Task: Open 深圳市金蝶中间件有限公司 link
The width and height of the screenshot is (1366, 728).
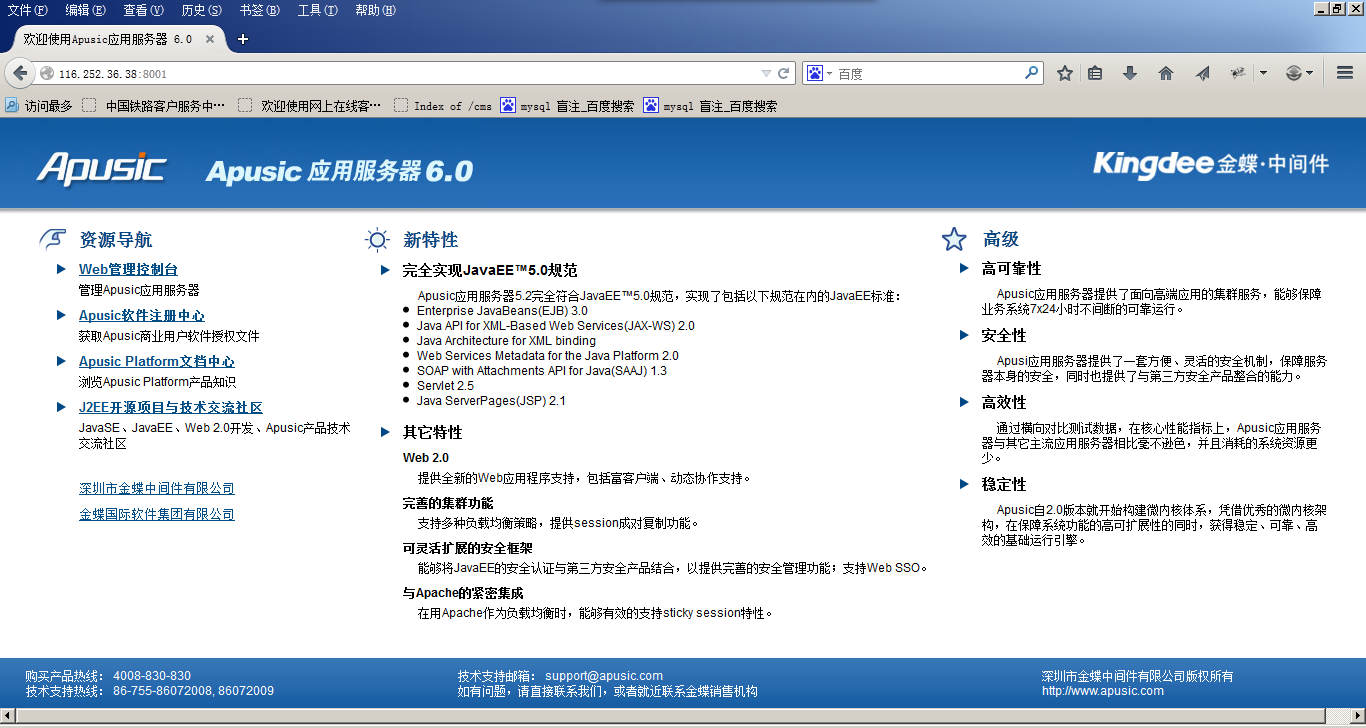Action: [157, 488]
